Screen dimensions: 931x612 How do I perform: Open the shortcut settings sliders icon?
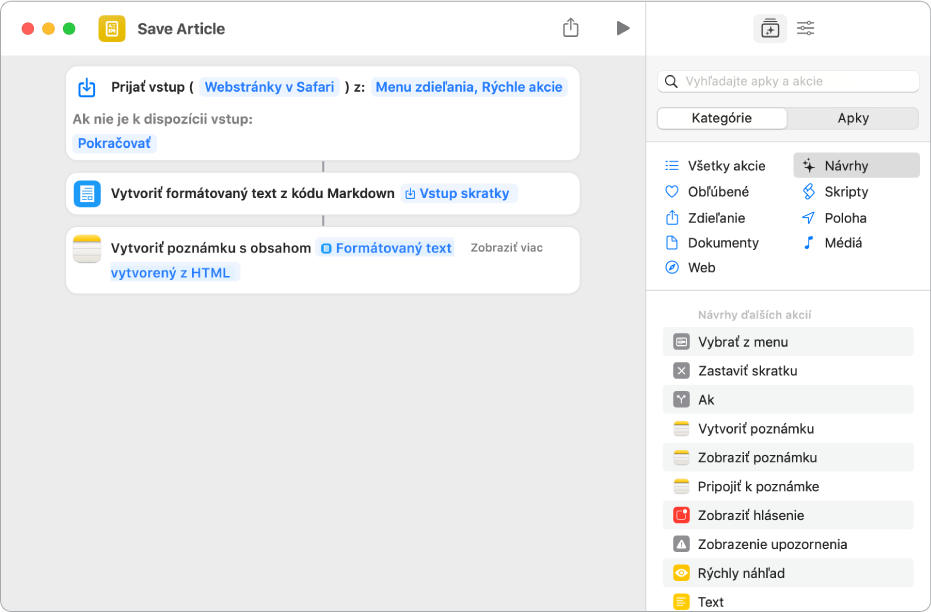point(805,28)
